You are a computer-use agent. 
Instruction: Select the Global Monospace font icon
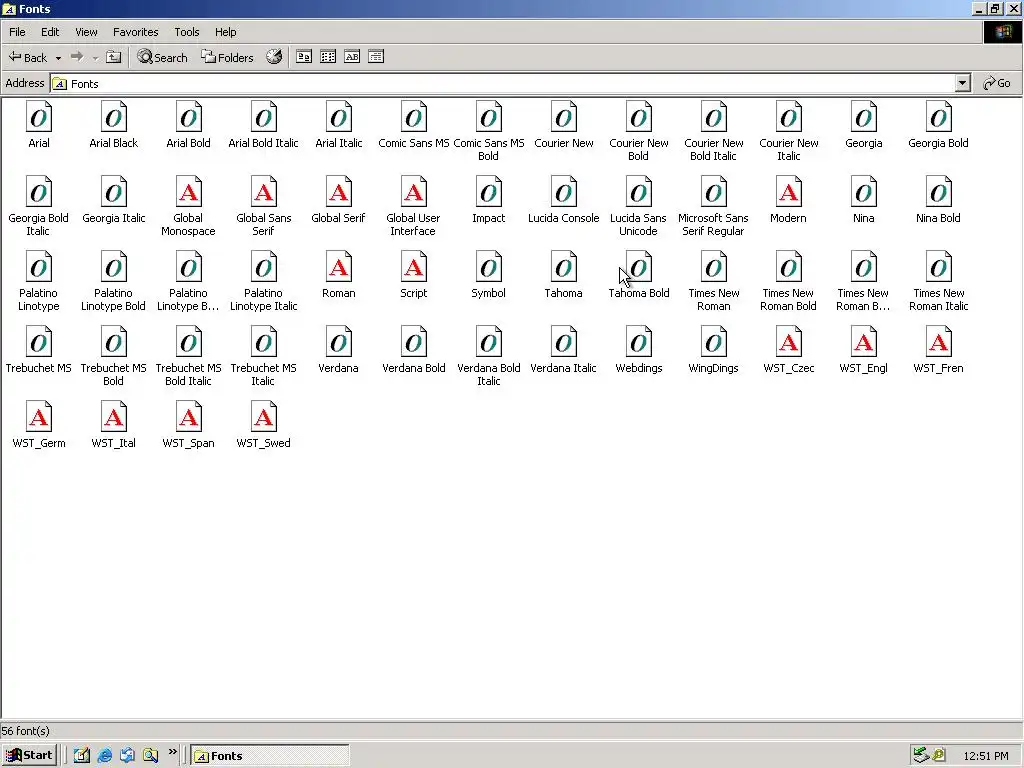click(x=189, y=193)
